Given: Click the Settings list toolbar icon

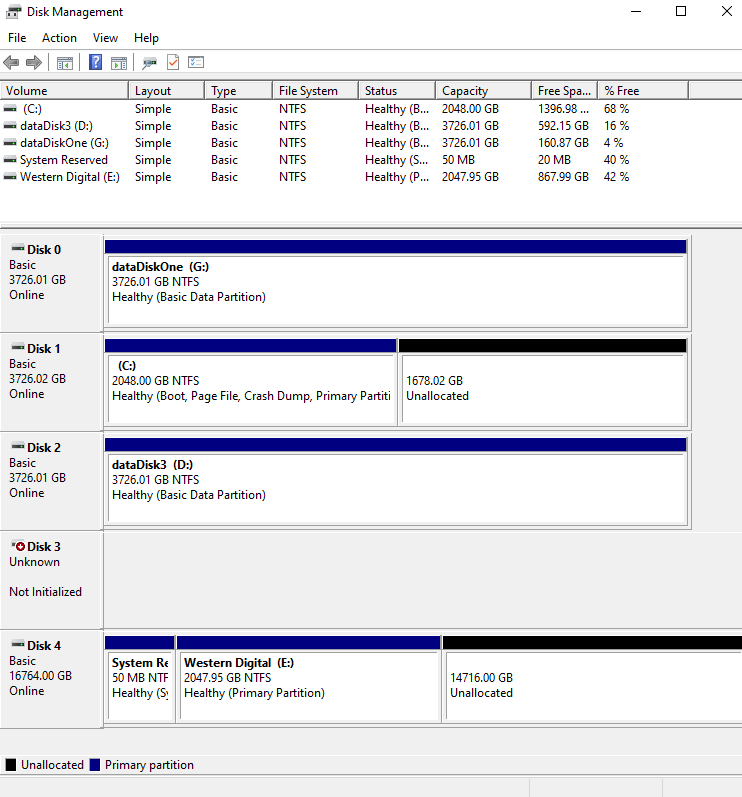Looking at the screenshot, I should click(196, 63).
